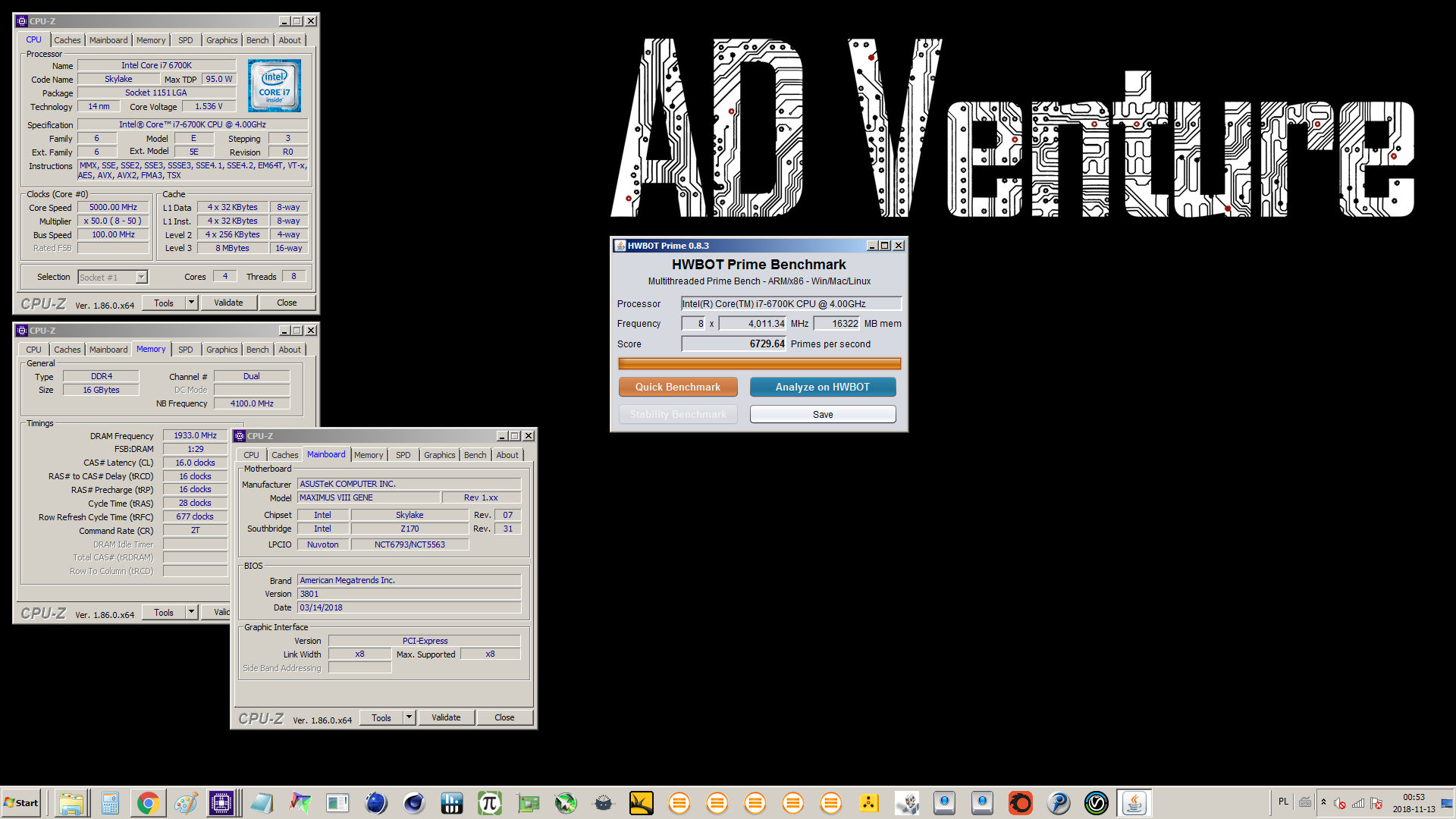Viewport: 1456px width, 819px height.
Task: Click the multiplier value x 50.0
Action: (x=113, y=221)
